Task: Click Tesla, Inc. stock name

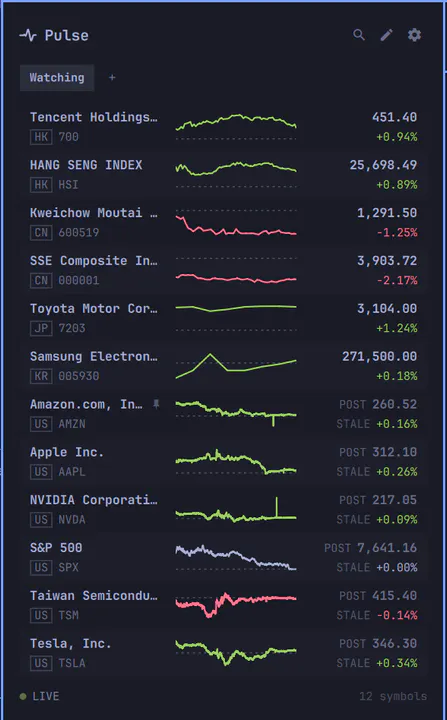Action: [70, 644]
